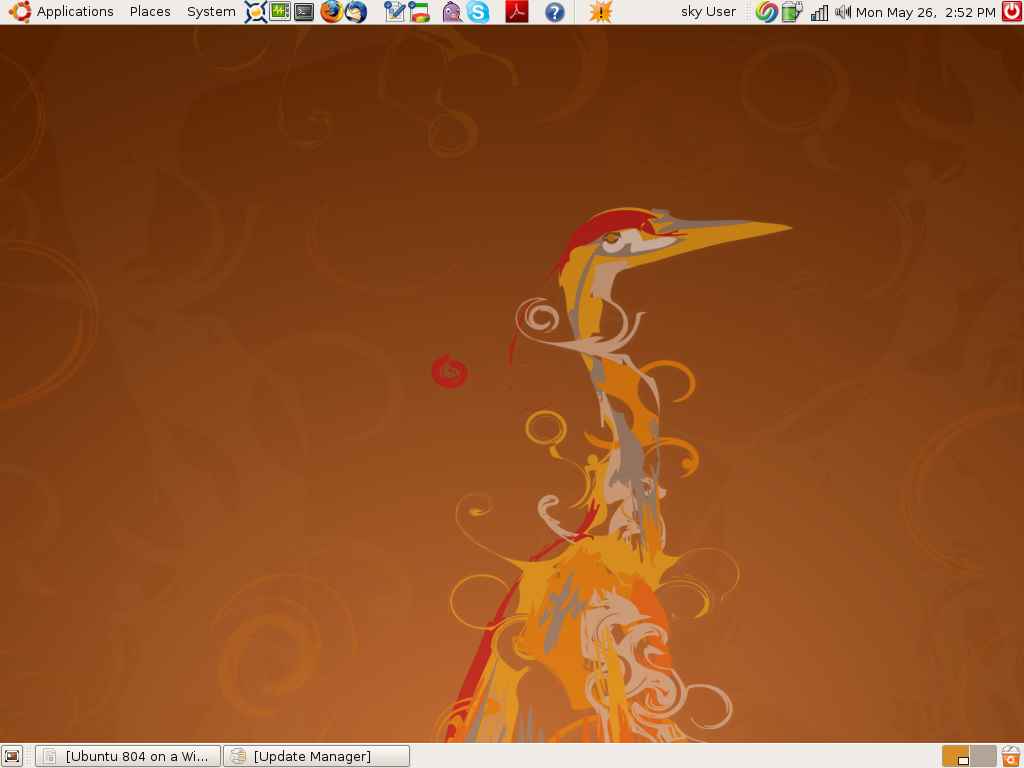Switch to the first workspace
Screen dimensions: 1024x768
click(x=955, y=756)
